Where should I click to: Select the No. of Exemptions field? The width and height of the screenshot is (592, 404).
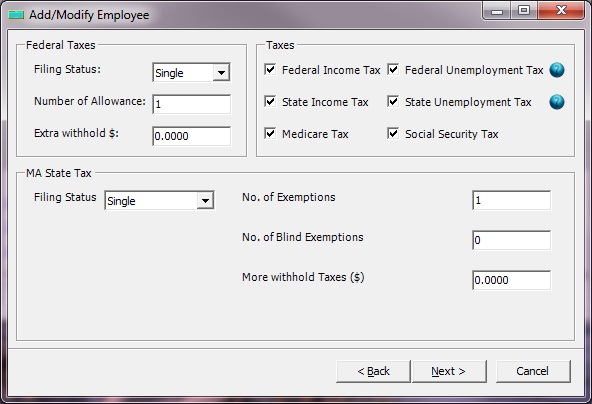click(x=511, y=200)
